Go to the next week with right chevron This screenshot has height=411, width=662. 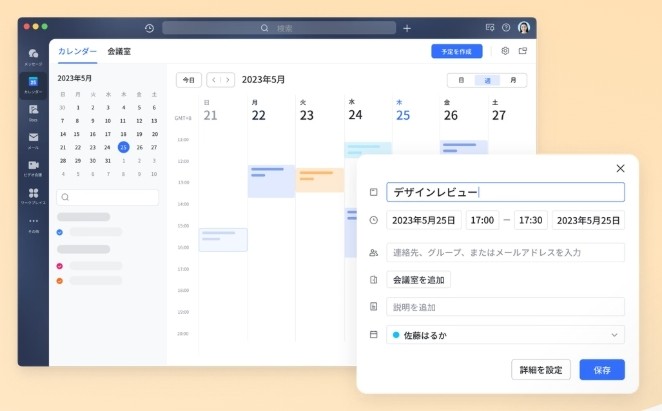point(228,80)
